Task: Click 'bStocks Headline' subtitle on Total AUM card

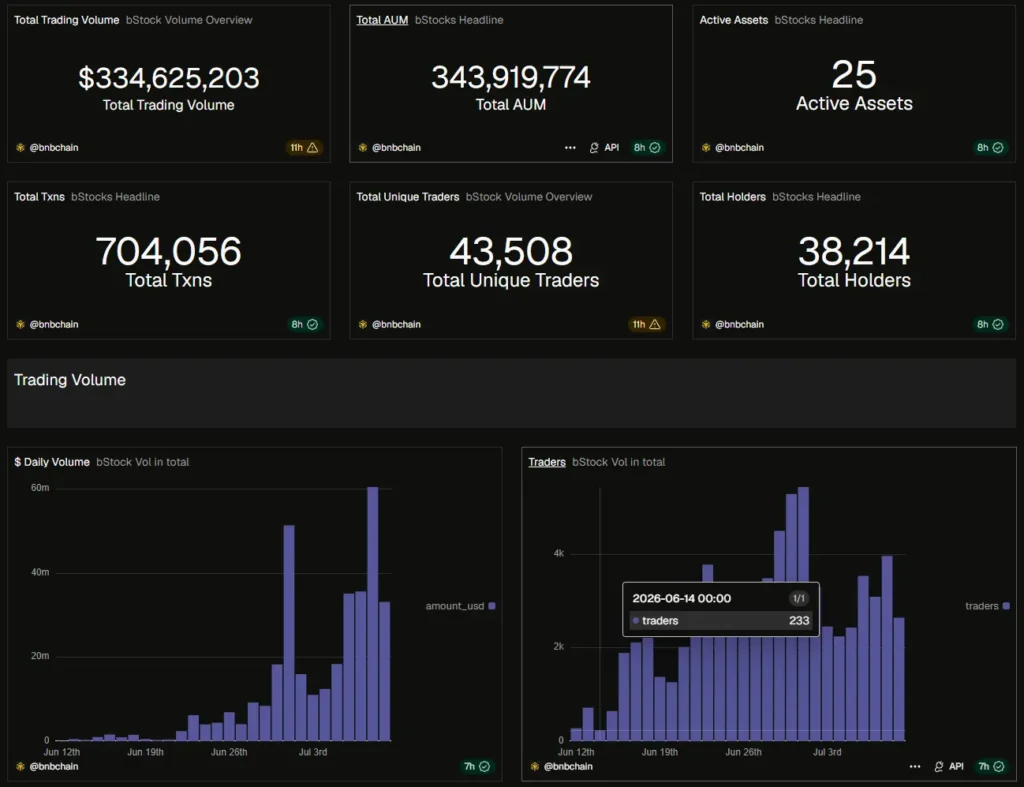Action: click(x=459, y=20)
